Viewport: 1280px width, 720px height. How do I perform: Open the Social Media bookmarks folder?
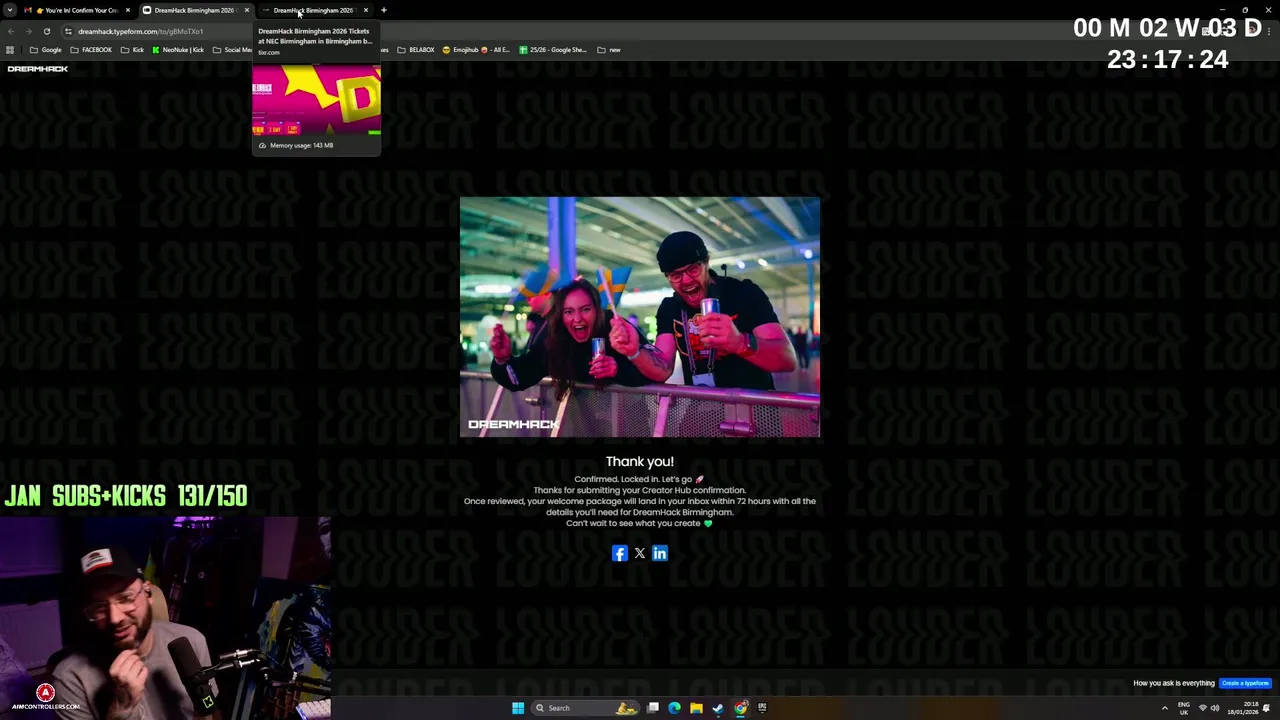tap(232, 50)
